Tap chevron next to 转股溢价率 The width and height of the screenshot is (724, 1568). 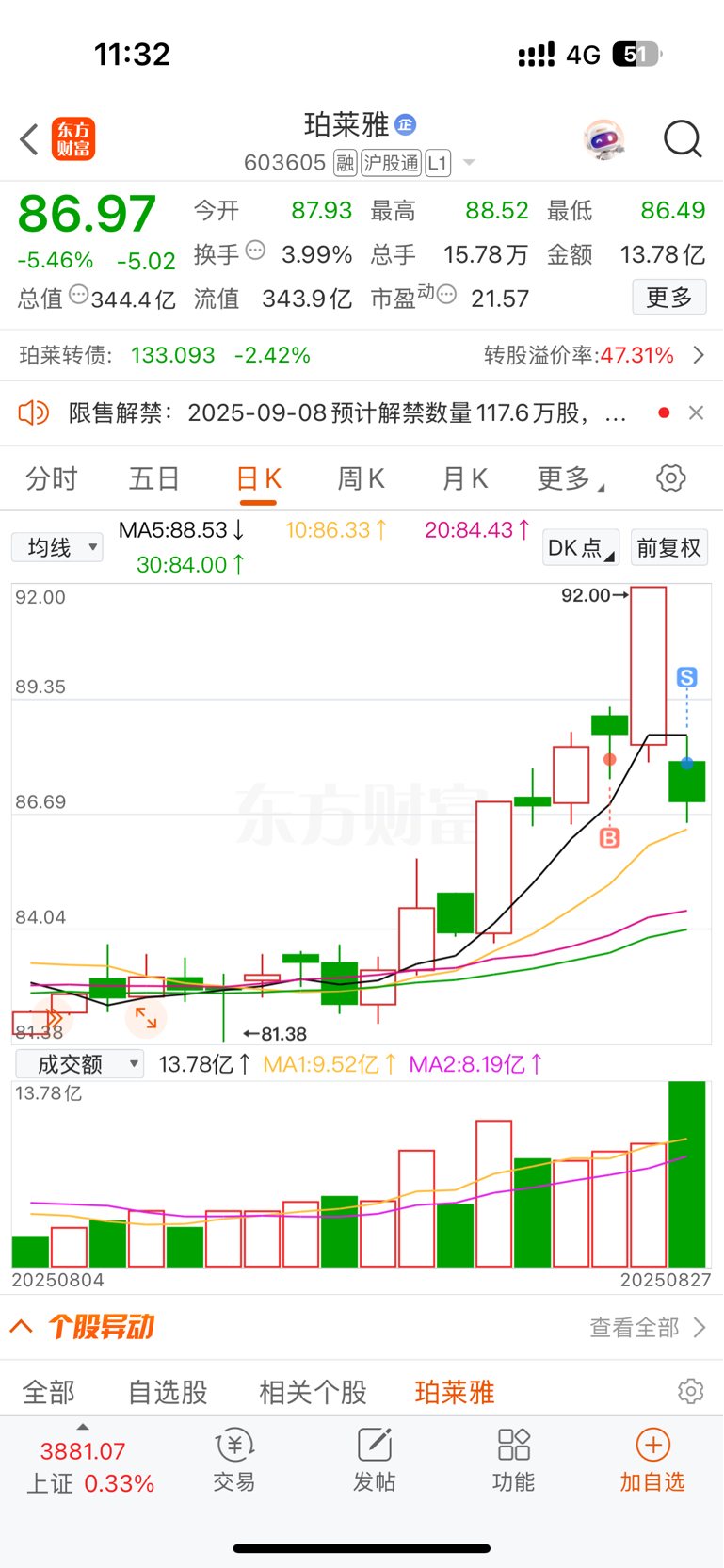[x=699, y=355]
